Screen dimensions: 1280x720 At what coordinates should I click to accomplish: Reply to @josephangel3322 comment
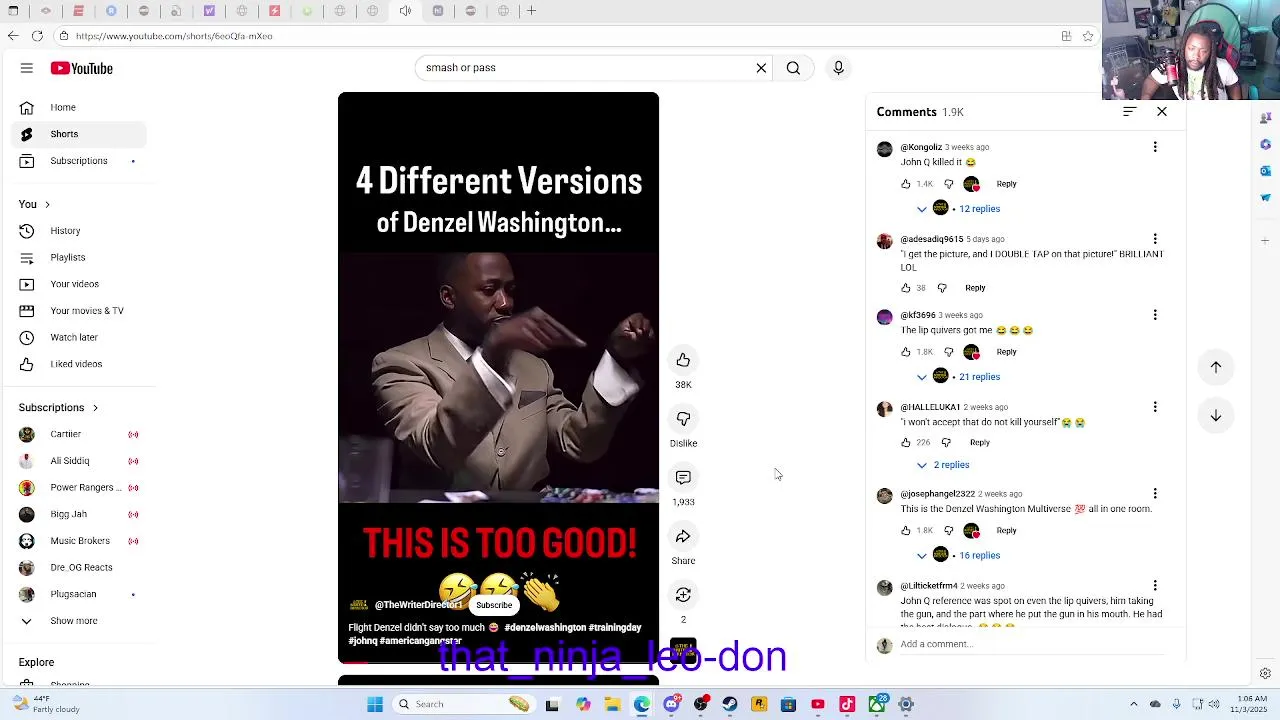tap(1006, 531)
